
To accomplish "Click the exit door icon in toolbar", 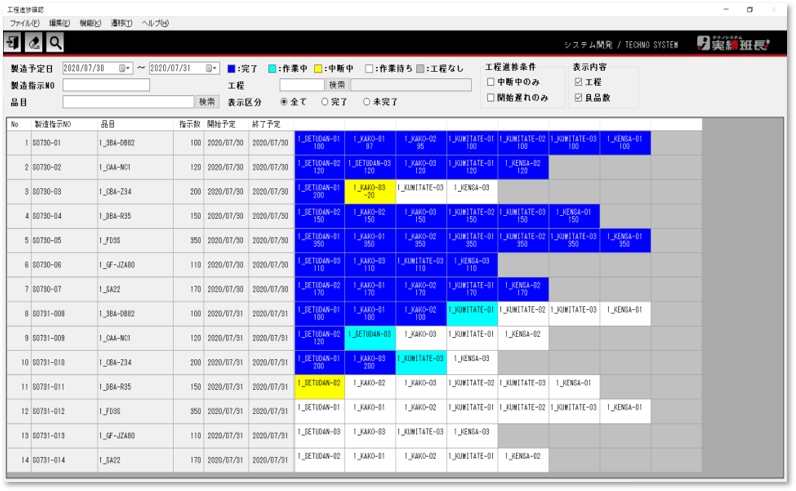I will 13,42.
